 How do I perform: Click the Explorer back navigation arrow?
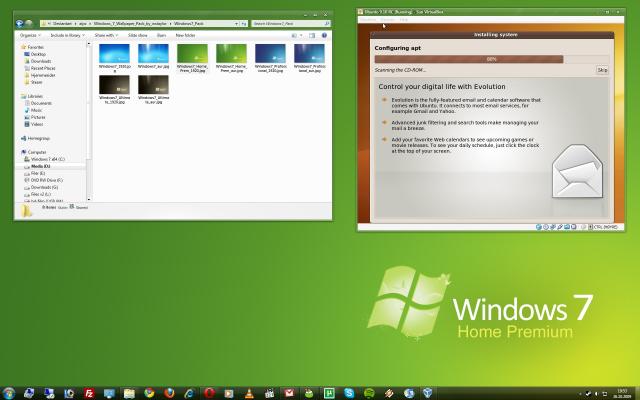(20, 24)
